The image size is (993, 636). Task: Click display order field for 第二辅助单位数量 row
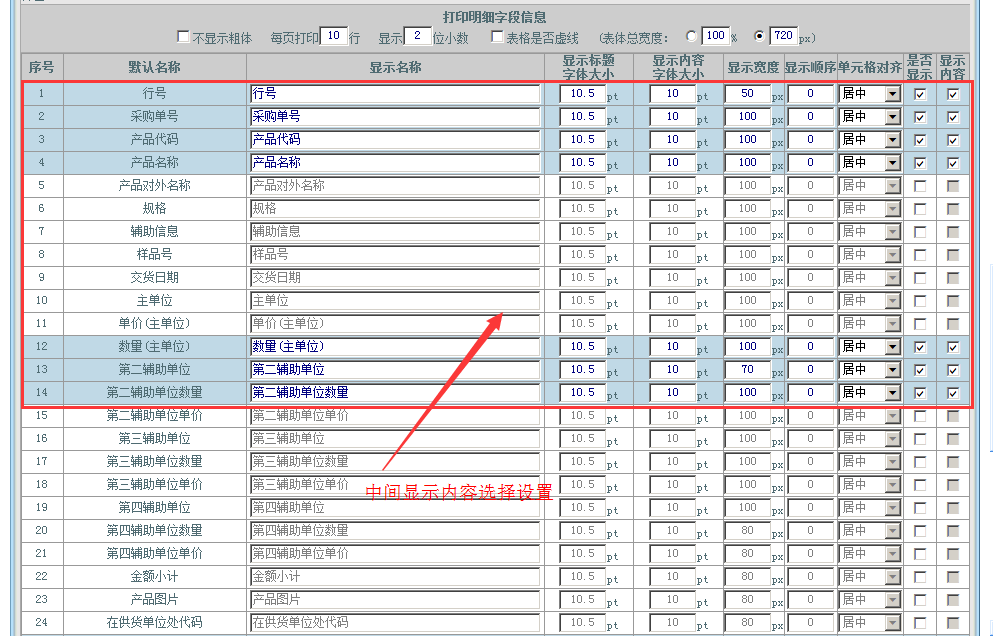point(810,393)
